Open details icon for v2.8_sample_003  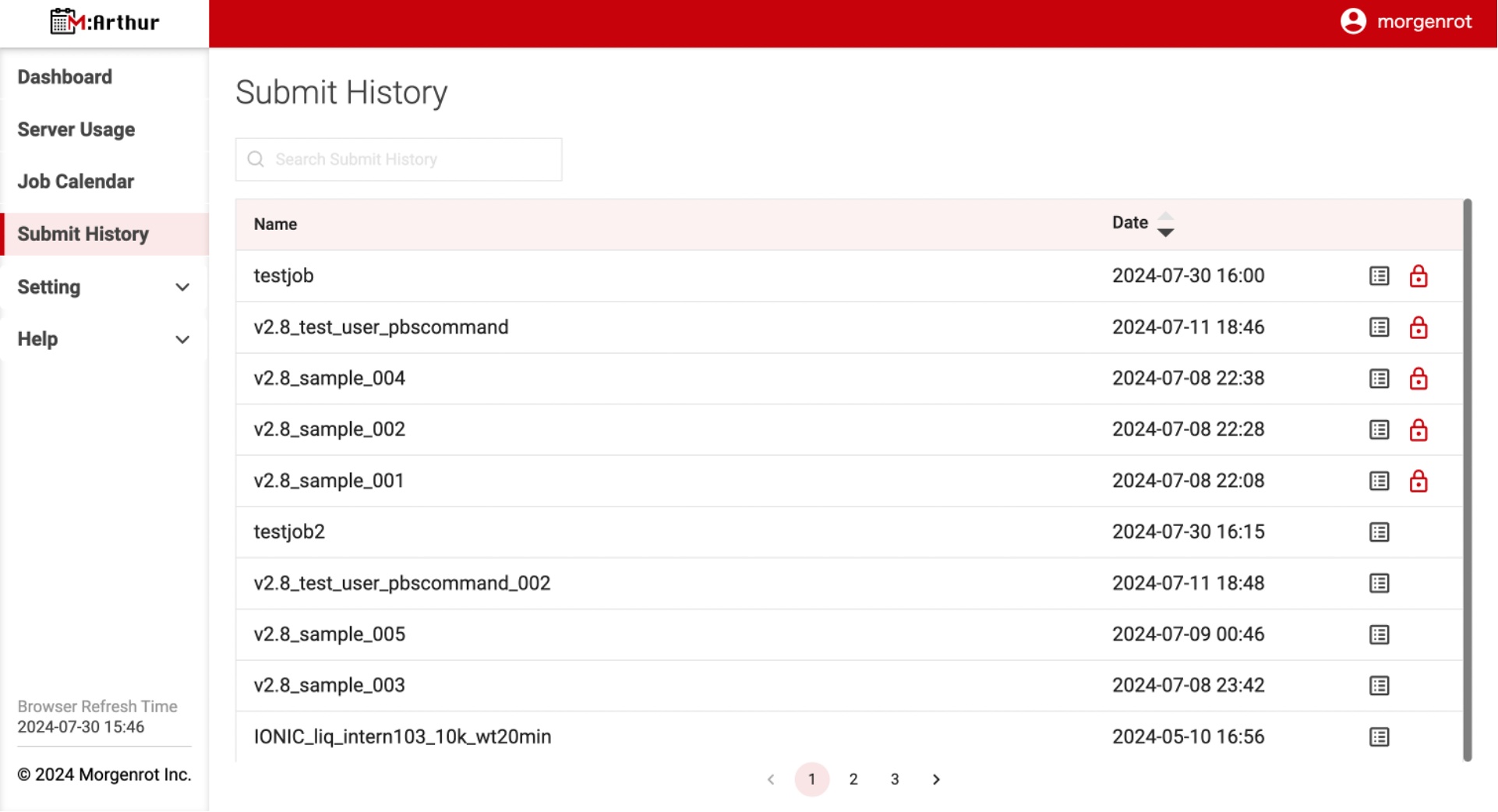tap(1379, 686)
